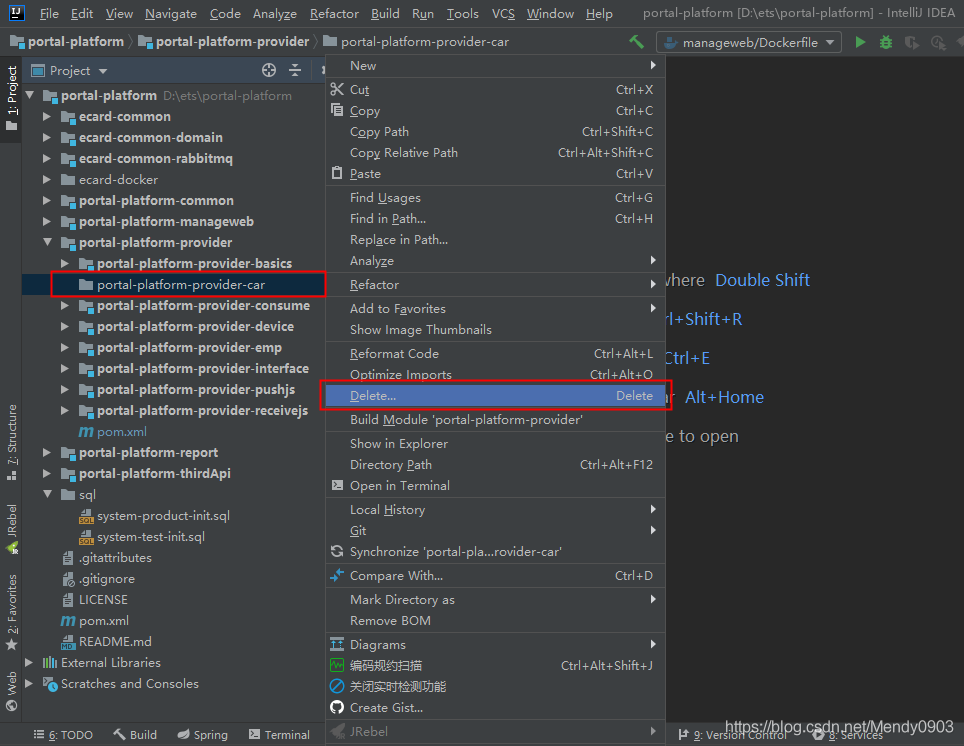
Task: Expand External Libraries node
Action: point(29,662)
